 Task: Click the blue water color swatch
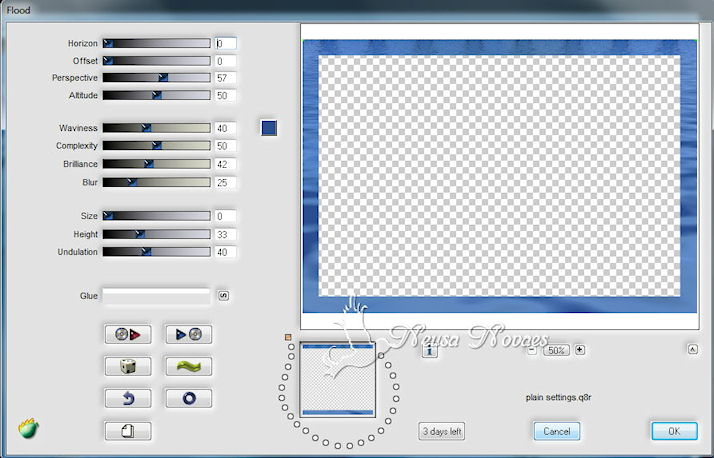[269, 128]
